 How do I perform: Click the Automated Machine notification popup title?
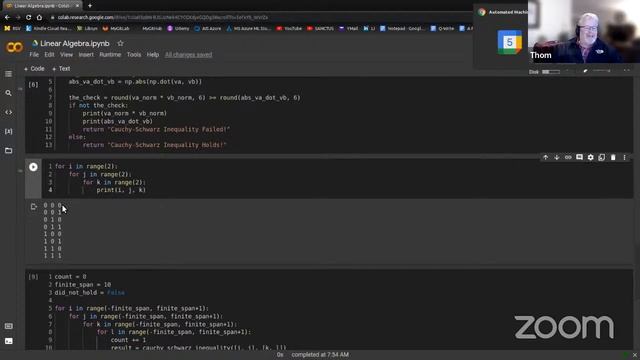point(508,12)
